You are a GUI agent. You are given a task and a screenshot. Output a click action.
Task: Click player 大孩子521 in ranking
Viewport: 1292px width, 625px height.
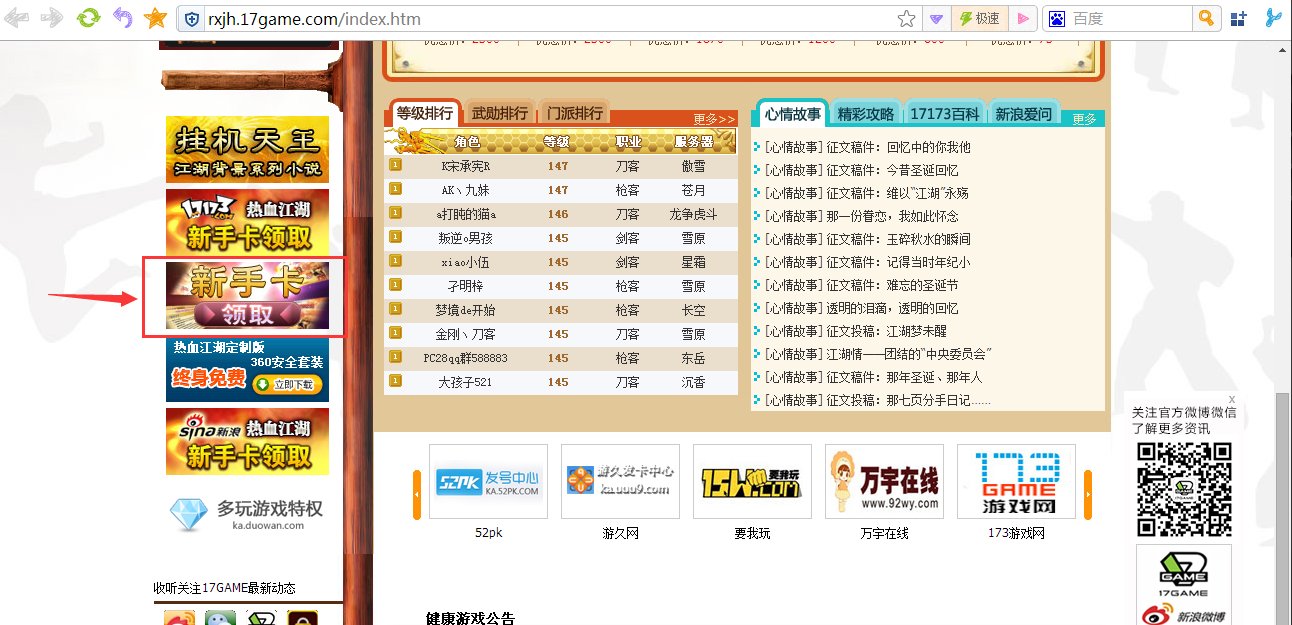[x=465, y=382]
